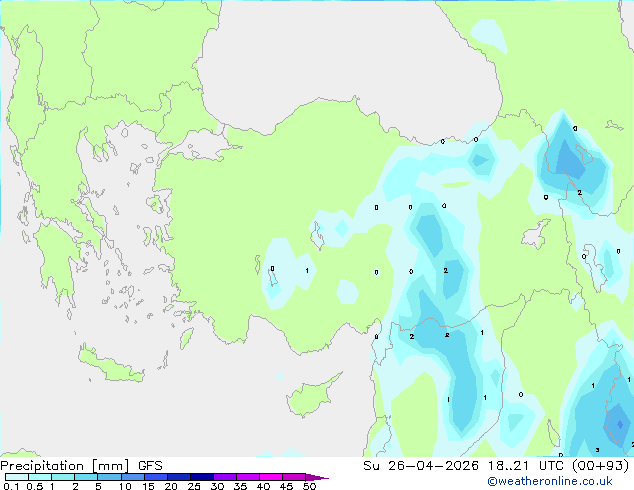Click the 0.5–1 mm legend swatch
This screenshot has height=490, width=634.
(40, 477)
